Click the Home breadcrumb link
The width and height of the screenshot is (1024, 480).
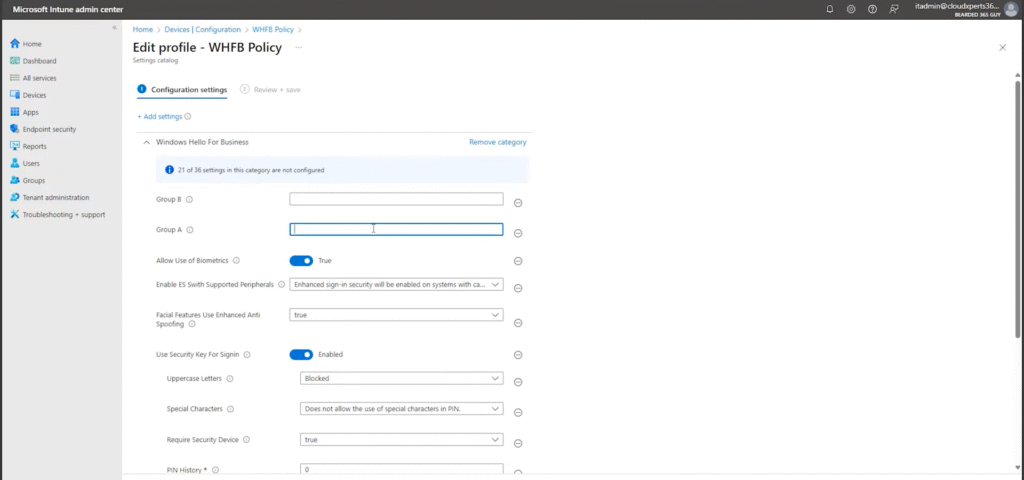point(142,29)
